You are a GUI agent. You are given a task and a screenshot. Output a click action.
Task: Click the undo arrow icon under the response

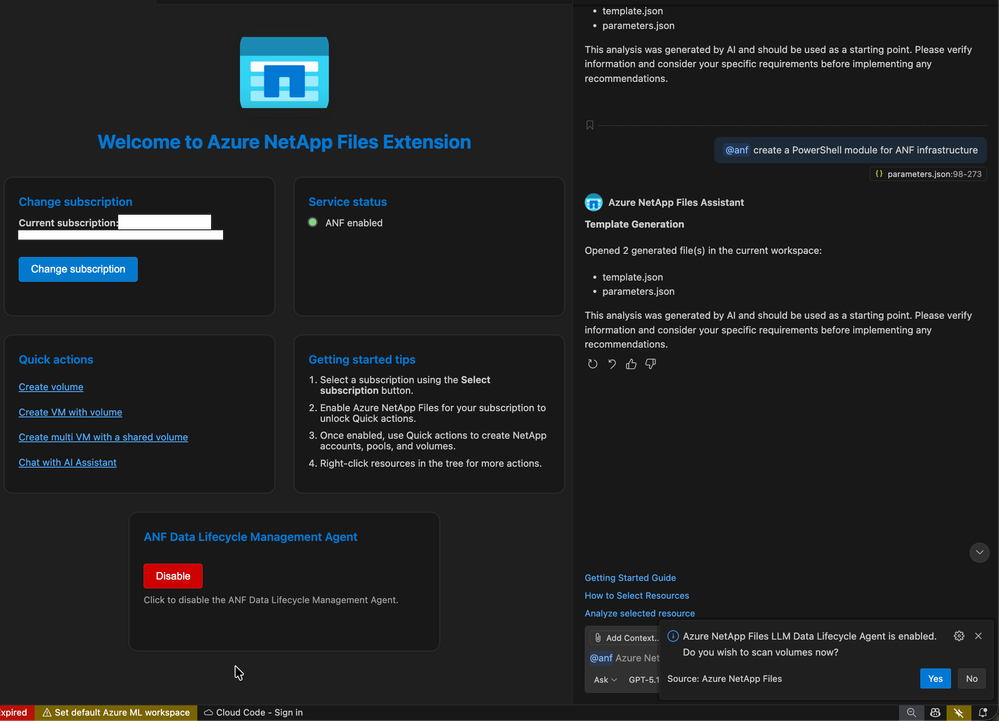(612, 364)
